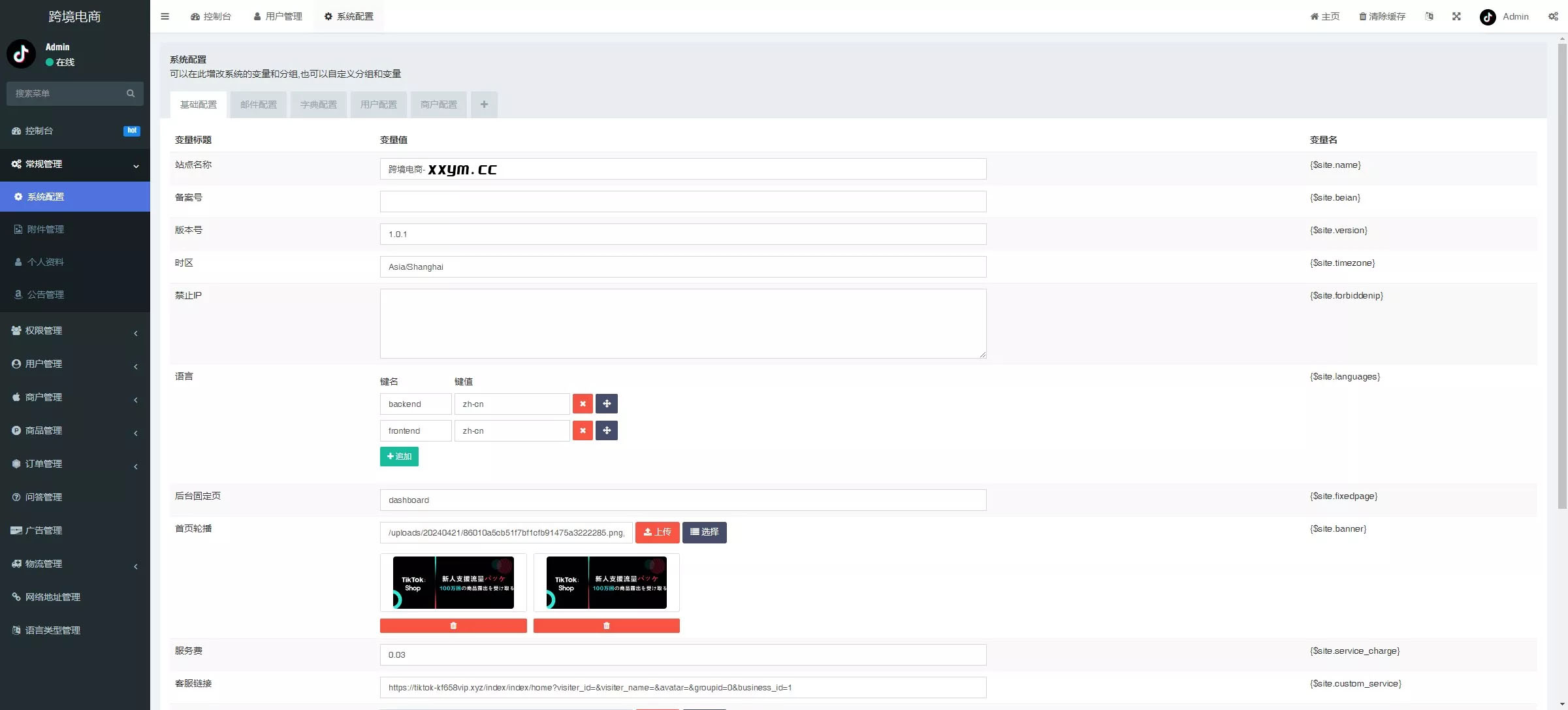Click the empty 备案号 input field
The height and width of the screenshot is (710, 1568).
(x=683, y=201)
